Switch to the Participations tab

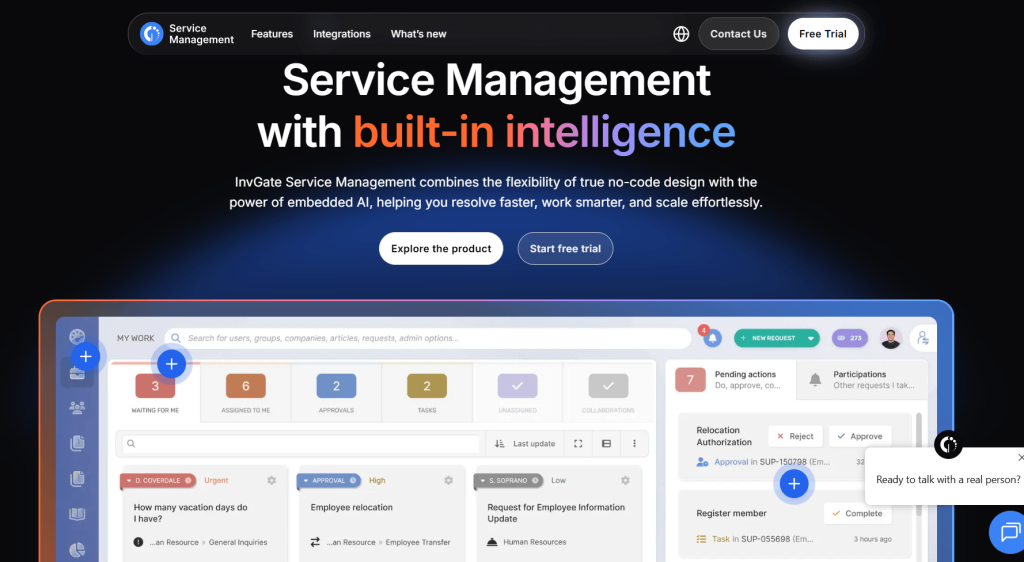pos(862,379)
